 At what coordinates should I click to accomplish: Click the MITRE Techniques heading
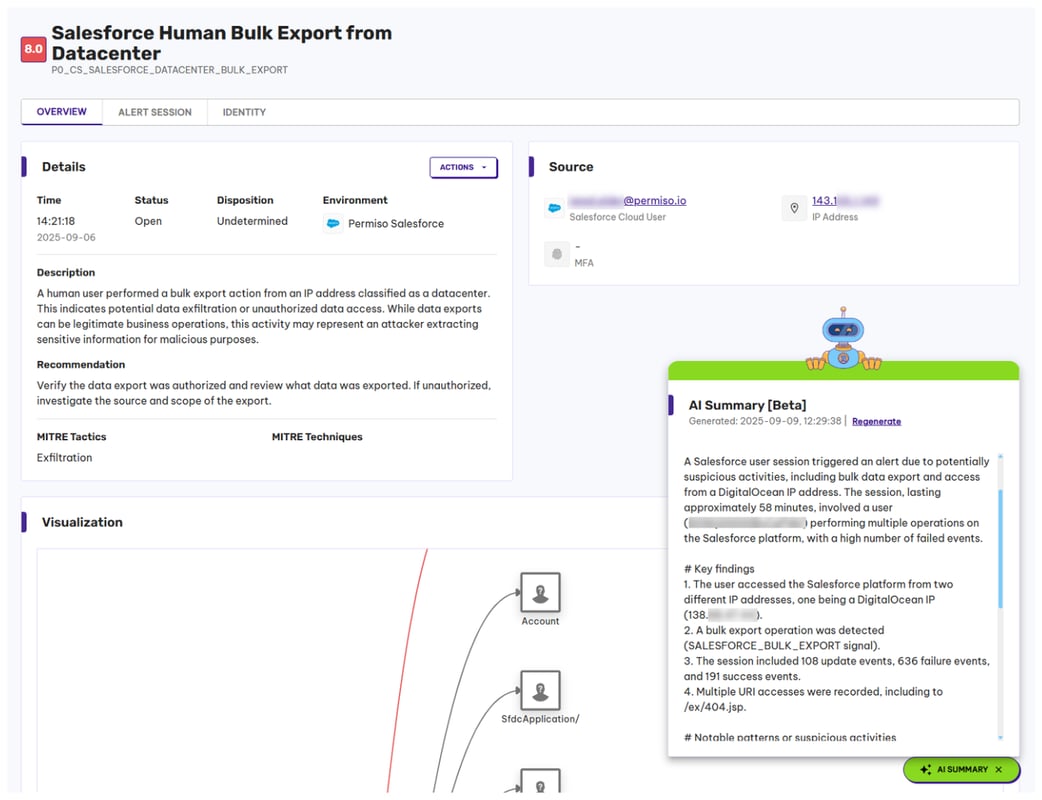coord(317,437)
